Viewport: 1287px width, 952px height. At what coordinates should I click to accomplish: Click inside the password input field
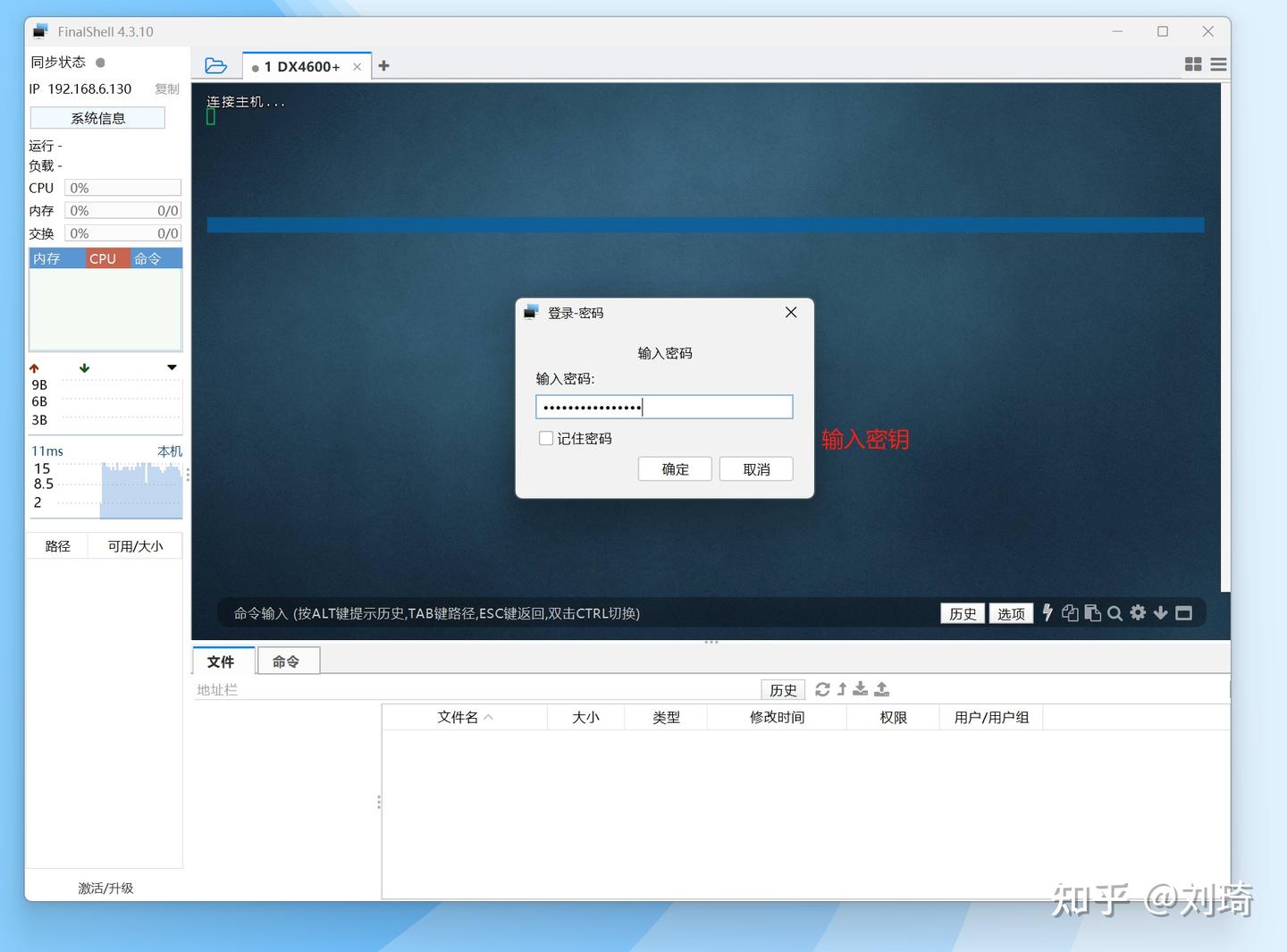tap(664, 407)
